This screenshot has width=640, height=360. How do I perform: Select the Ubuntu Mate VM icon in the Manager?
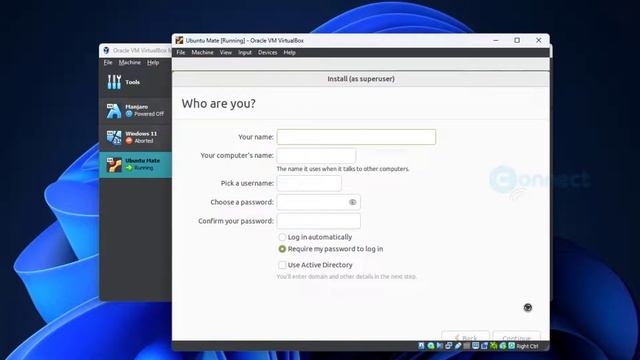pos(114,164)
